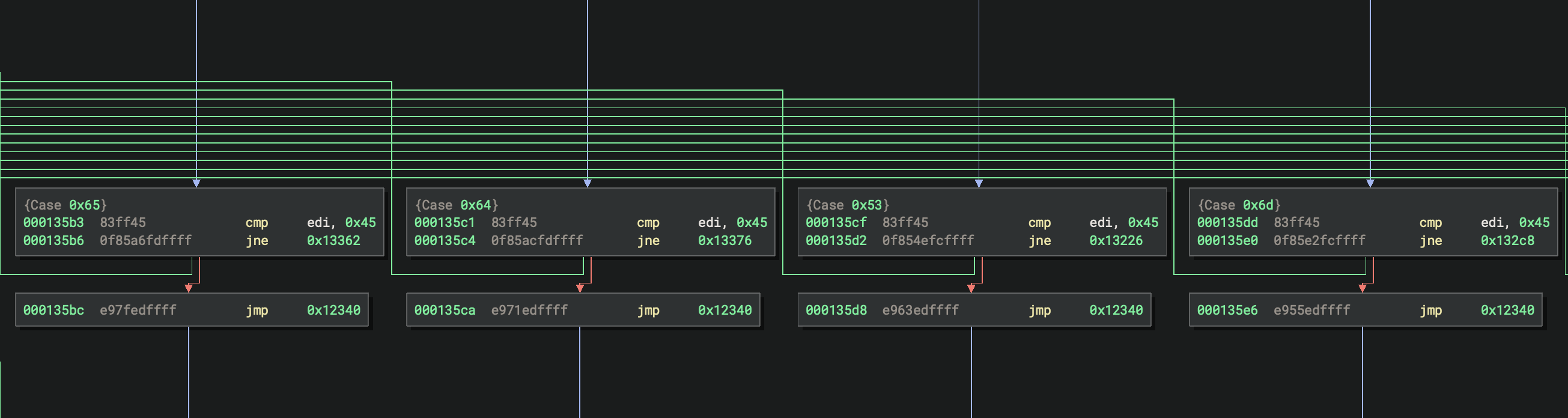The width and height of the screenshot is (1568, 418).
Task: Click jmp target in block 000135ca
Action: point(725,310)
